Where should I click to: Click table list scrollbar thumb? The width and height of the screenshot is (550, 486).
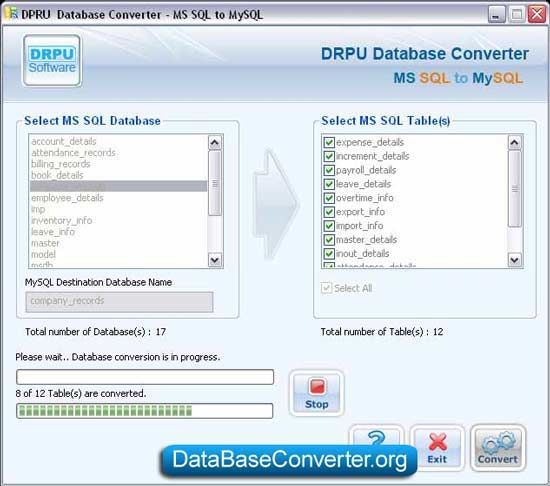point(515,189)
